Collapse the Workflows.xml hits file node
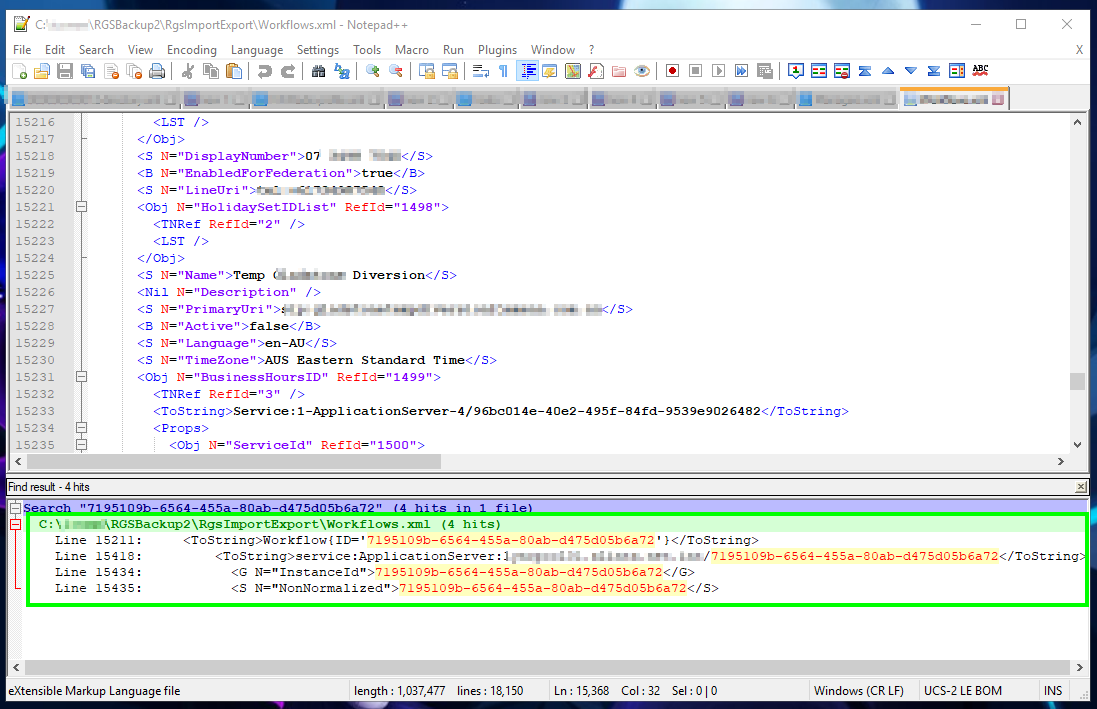The image size is (1097, 709). point(15,524)
